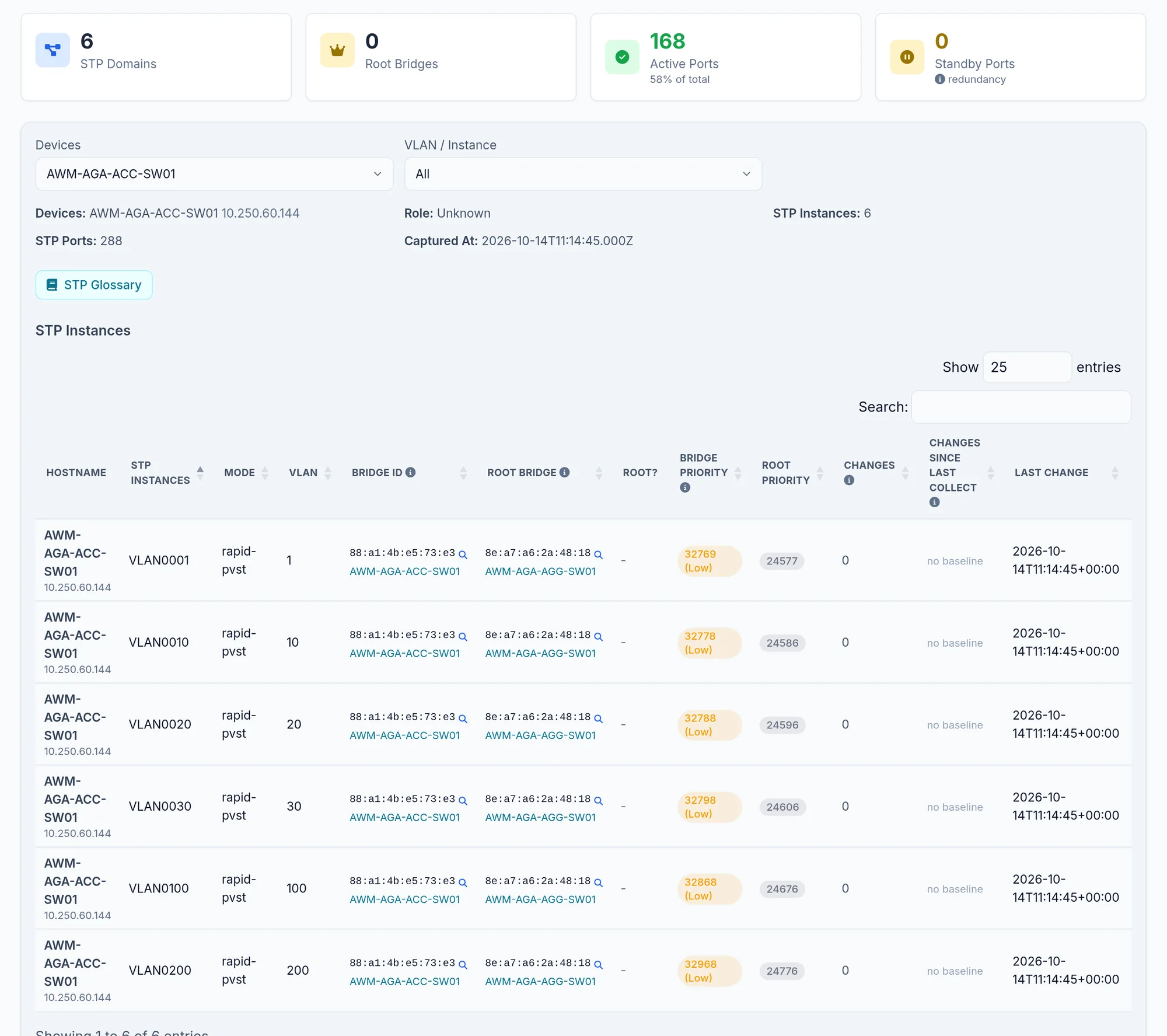Open the STP Glossary

coord(94,285)
